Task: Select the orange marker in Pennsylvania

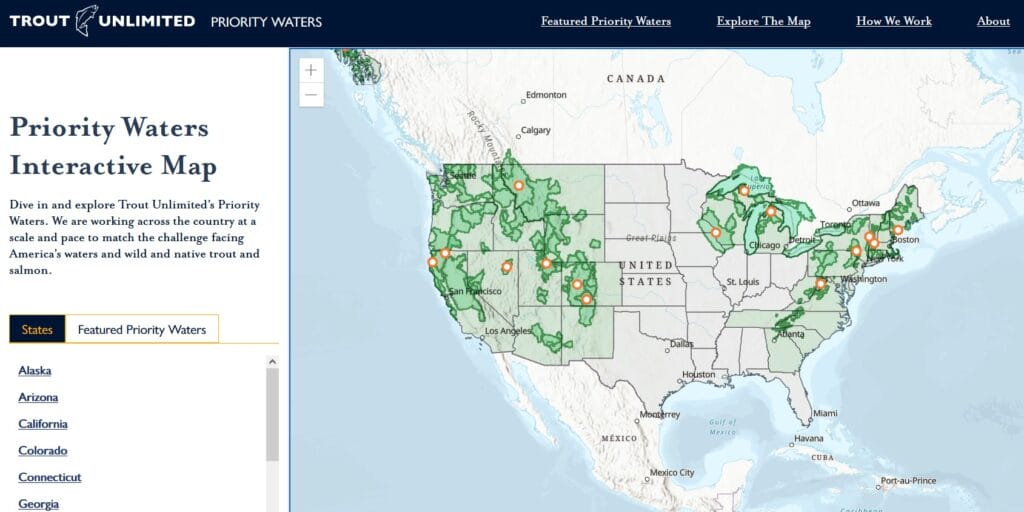Action: (x=856, y=251)
